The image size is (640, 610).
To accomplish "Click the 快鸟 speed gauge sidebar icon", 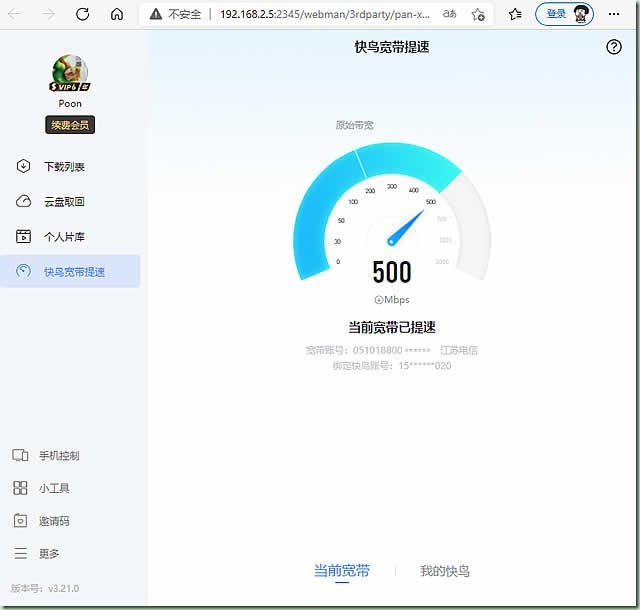I will click(x=23, y=271).
